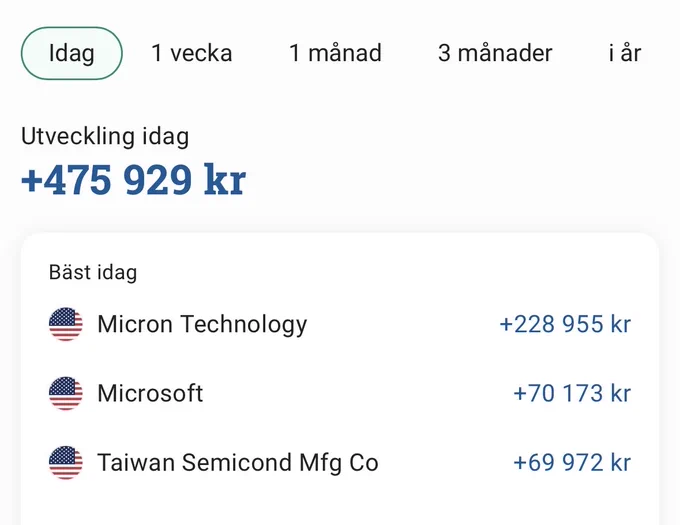Switch to the i år tab
The height and width of the screenshot is (525, 680).
tap(624, 53)
